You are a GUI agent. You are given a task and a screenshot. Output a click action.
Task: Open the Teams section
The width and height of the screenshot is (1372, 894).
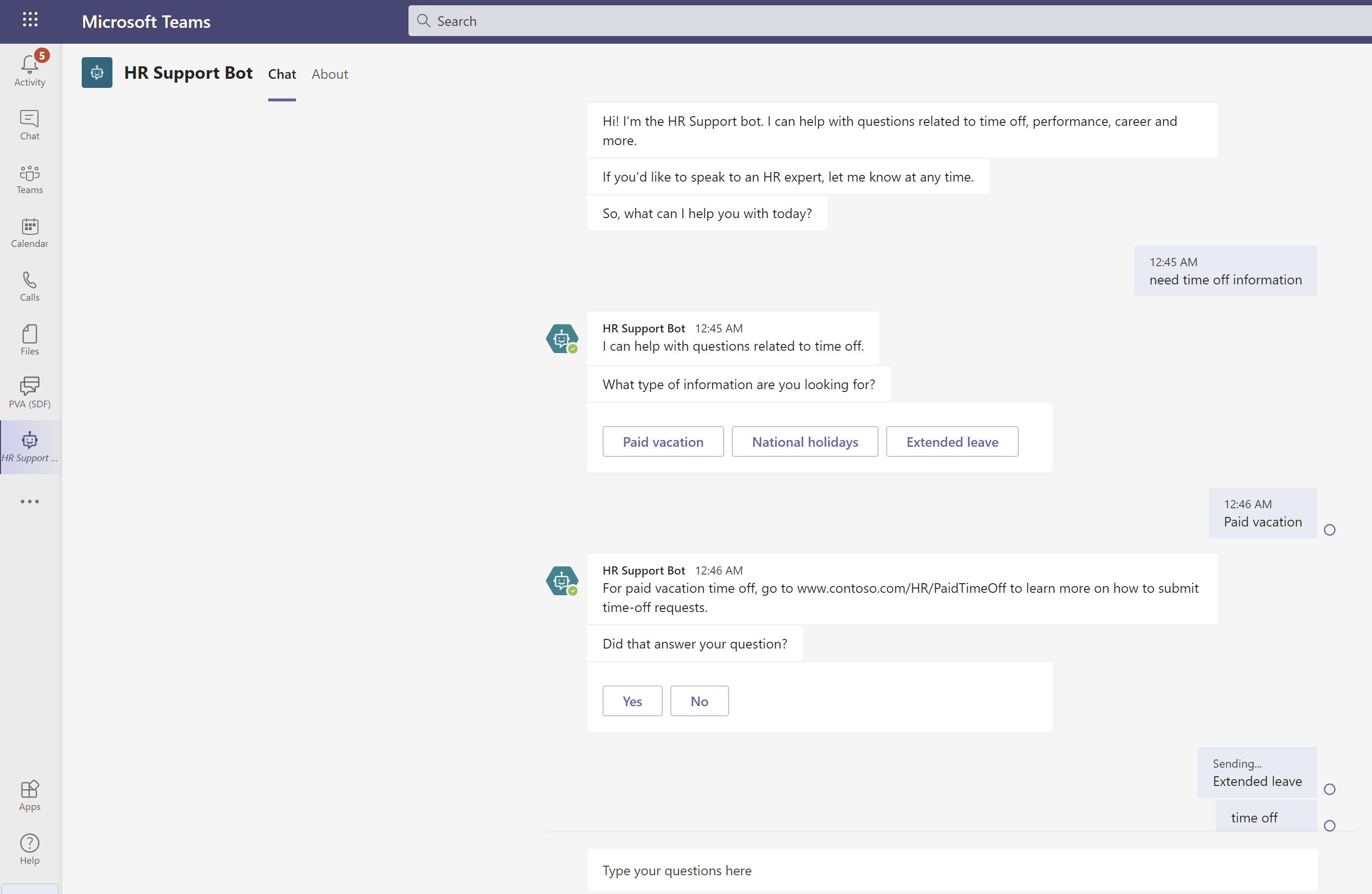point(29,179)
